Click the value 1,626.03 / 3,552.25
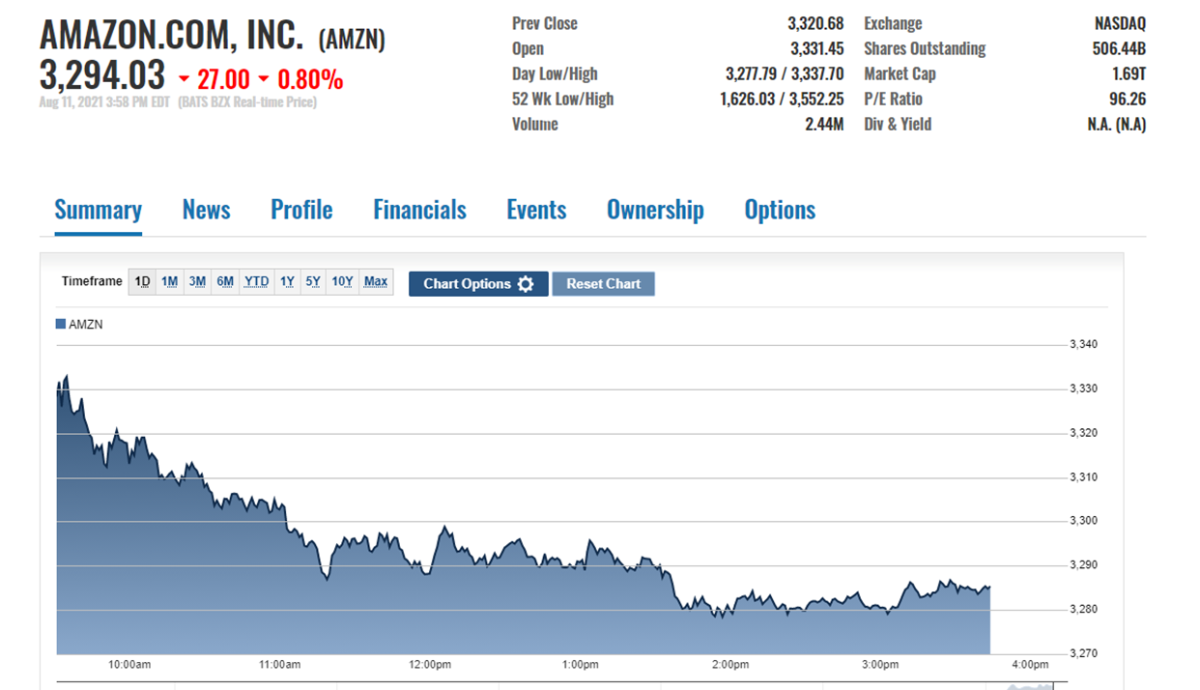Viewport: 1200px width, 690px height. (x=782, y=99)
